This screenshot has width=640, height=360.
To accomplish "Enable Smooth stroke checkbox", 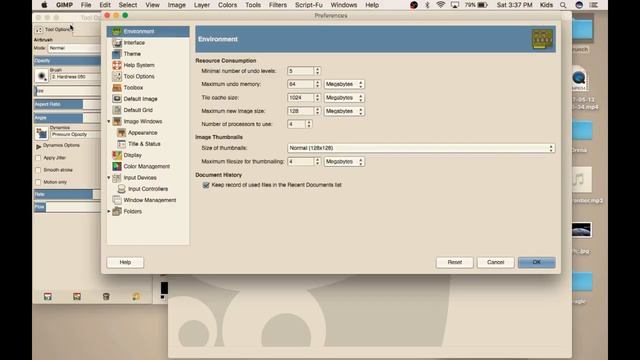I will (38, 170).
